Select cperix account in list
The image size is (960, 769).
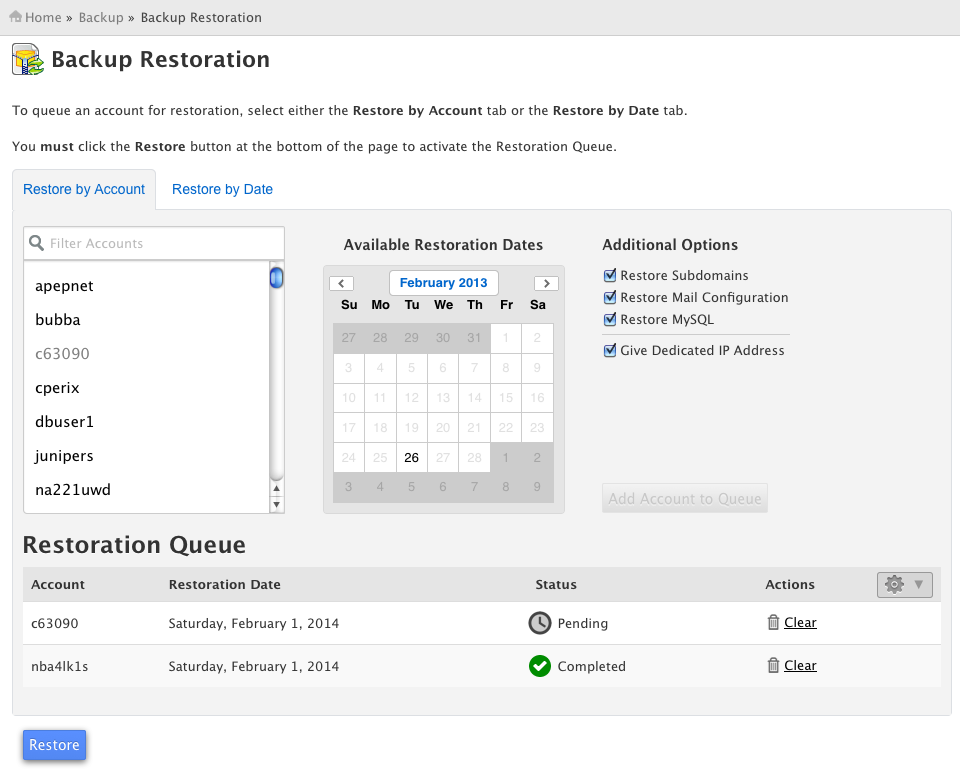tap(57, 388)
